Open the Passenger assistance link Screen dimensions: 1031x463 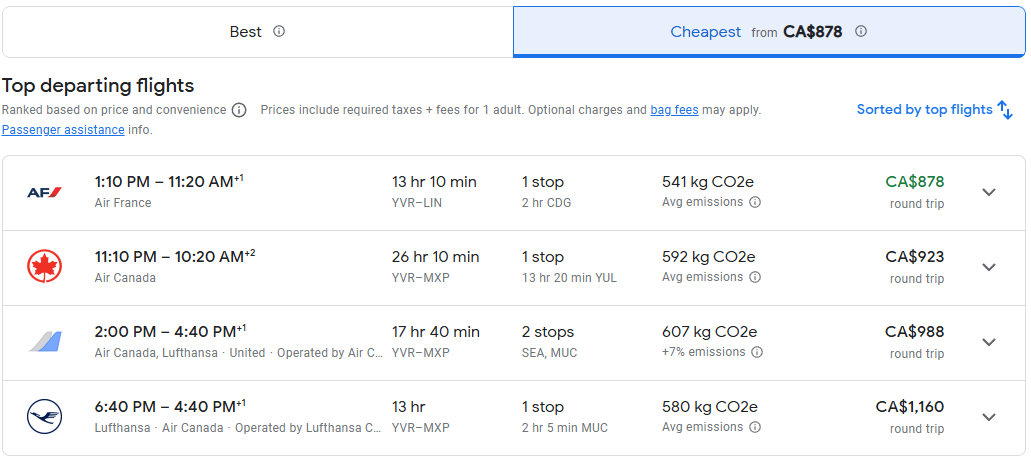pos(63,130)
